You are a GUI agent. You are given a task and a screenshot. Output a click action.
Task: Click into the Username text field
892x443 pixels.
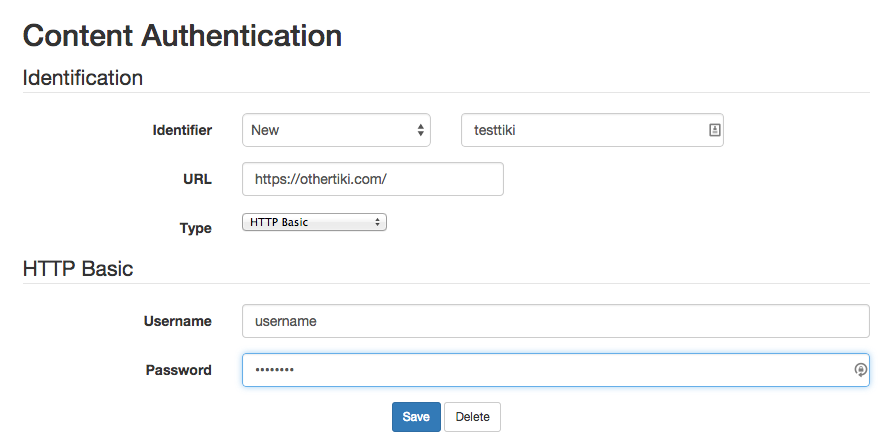pyautogui.click(x=556, y=321)
